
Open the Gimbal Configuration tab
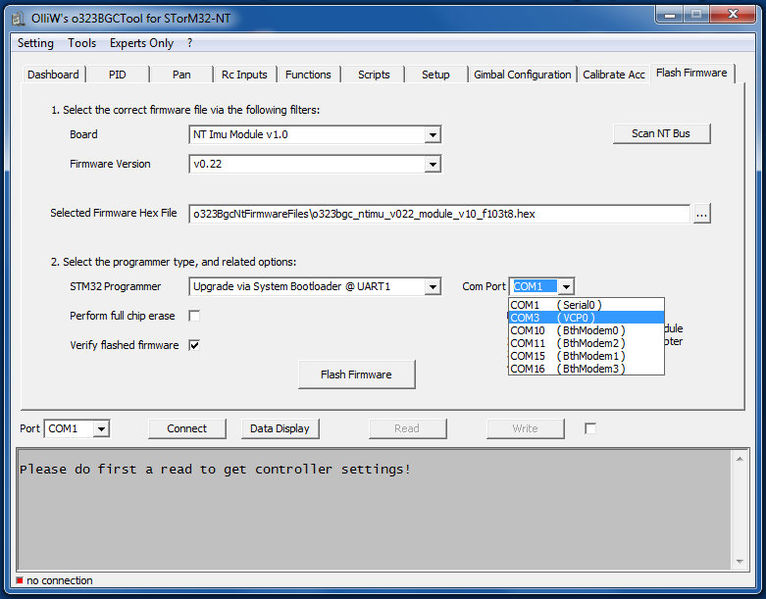pos(522,75)
